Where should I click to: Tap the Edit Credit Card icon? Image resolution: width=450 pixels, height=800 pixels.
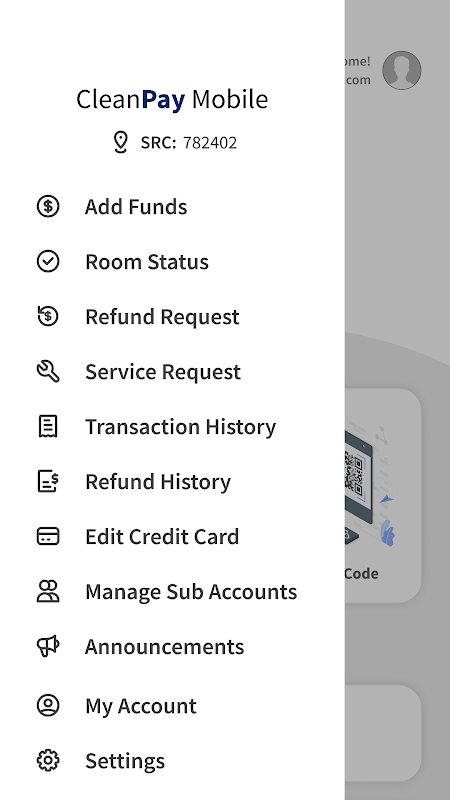click(x=48, y=536)
